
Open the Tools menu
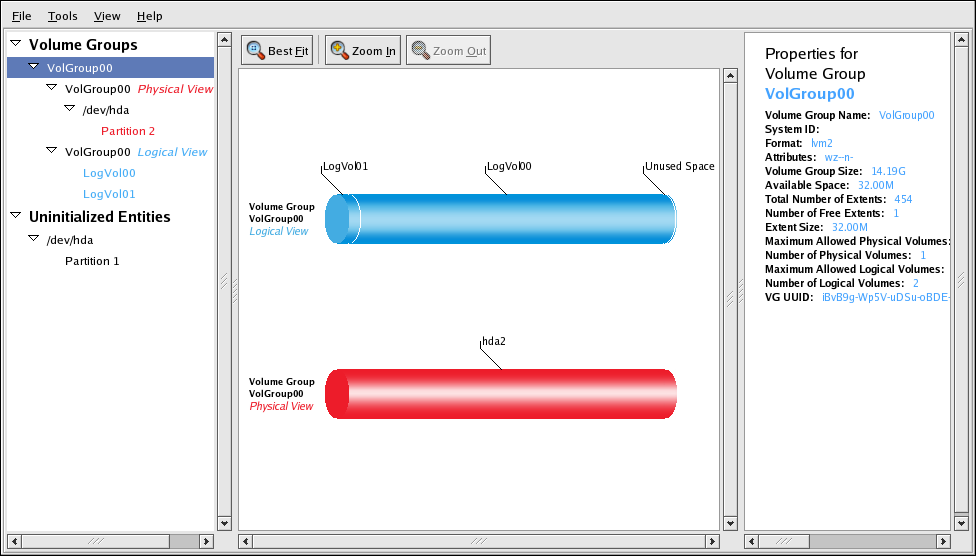click(62, 16)
